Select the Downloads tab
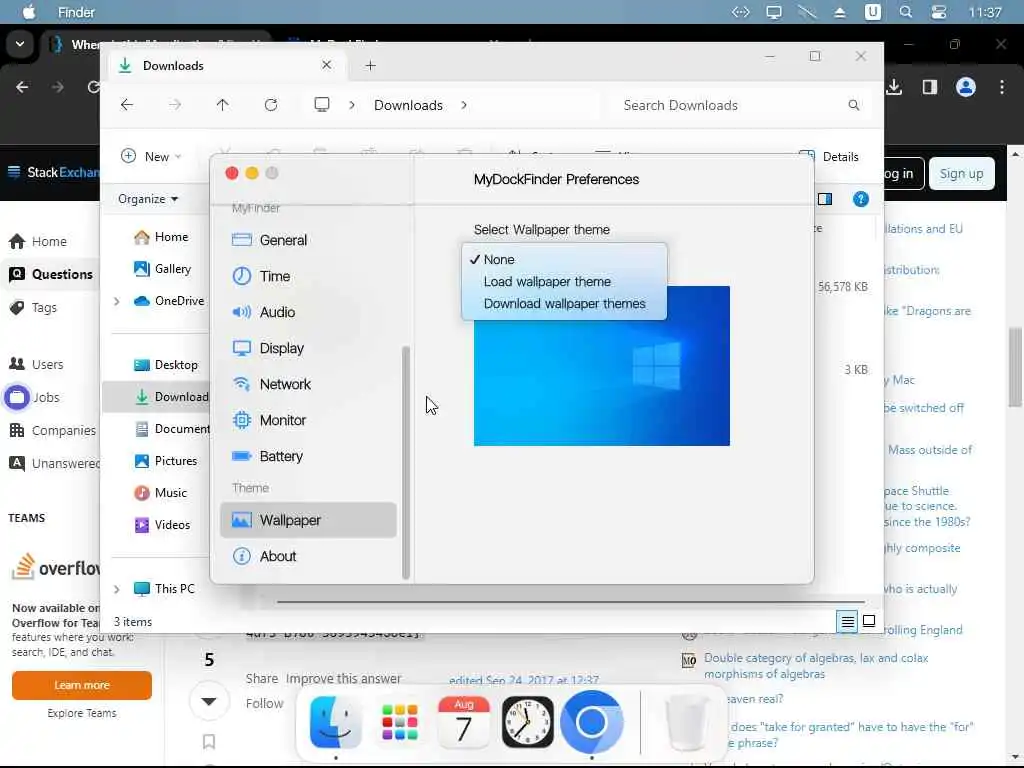The height and width of the screenshot is (768, 1024). [x=226, y=65]
